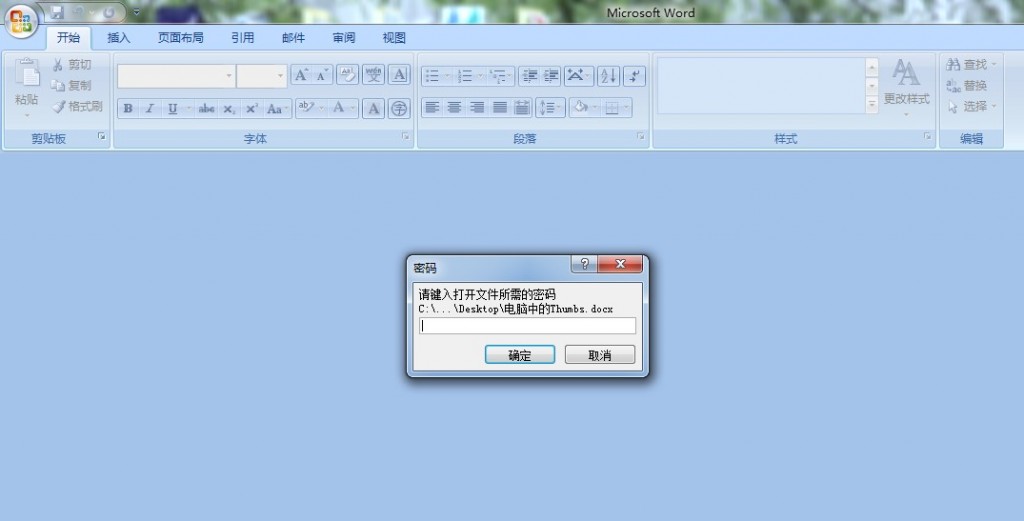Open the Asian layout menu icon
Image resolution: width=1024 pixels, height=521 pixels.
pyautogui.click(x=579, y=76)
